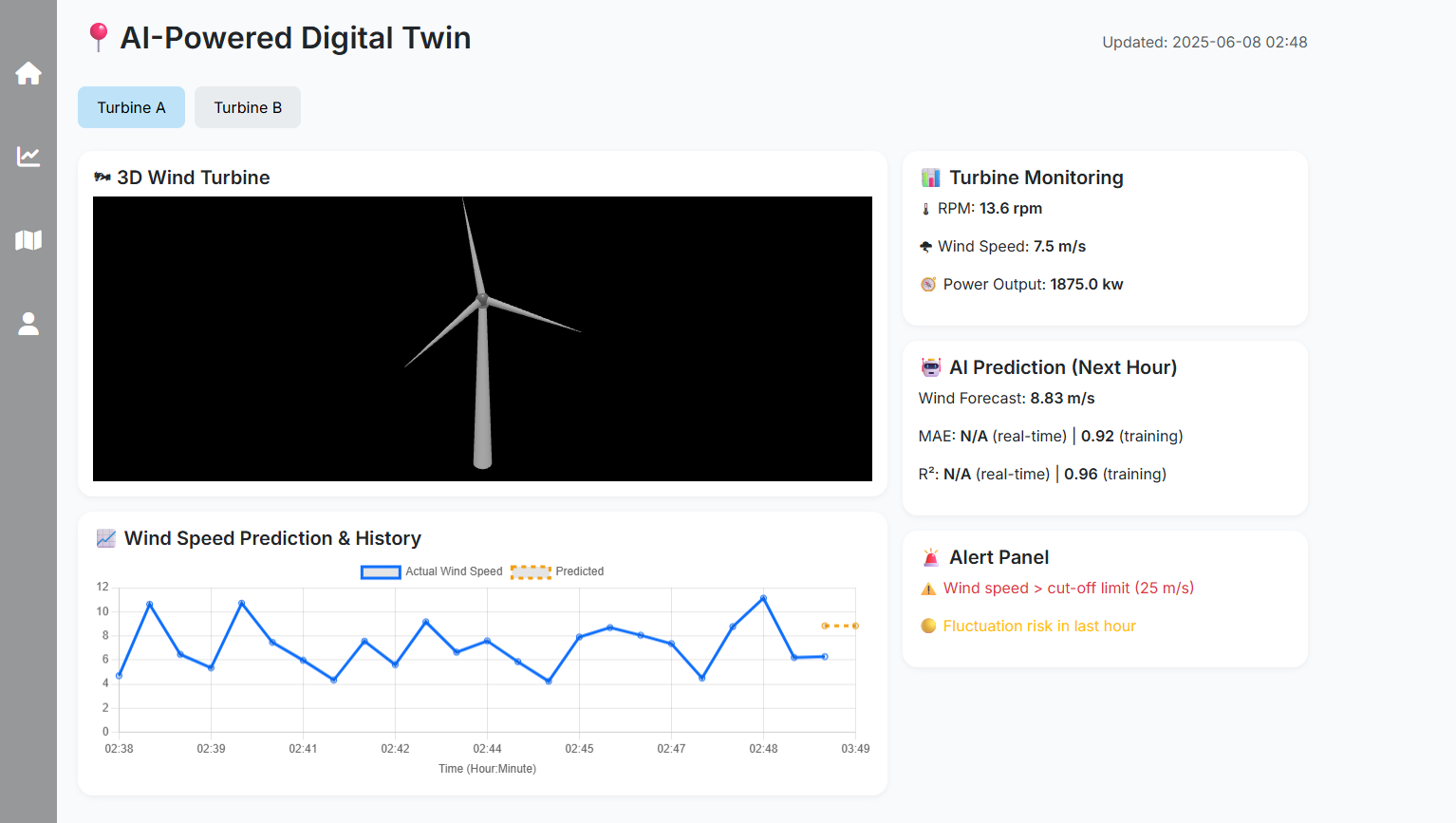Click the camera icon next to 3D Wind Turbine
Screen dimensions: 1456x823
(x=103, y=178)
